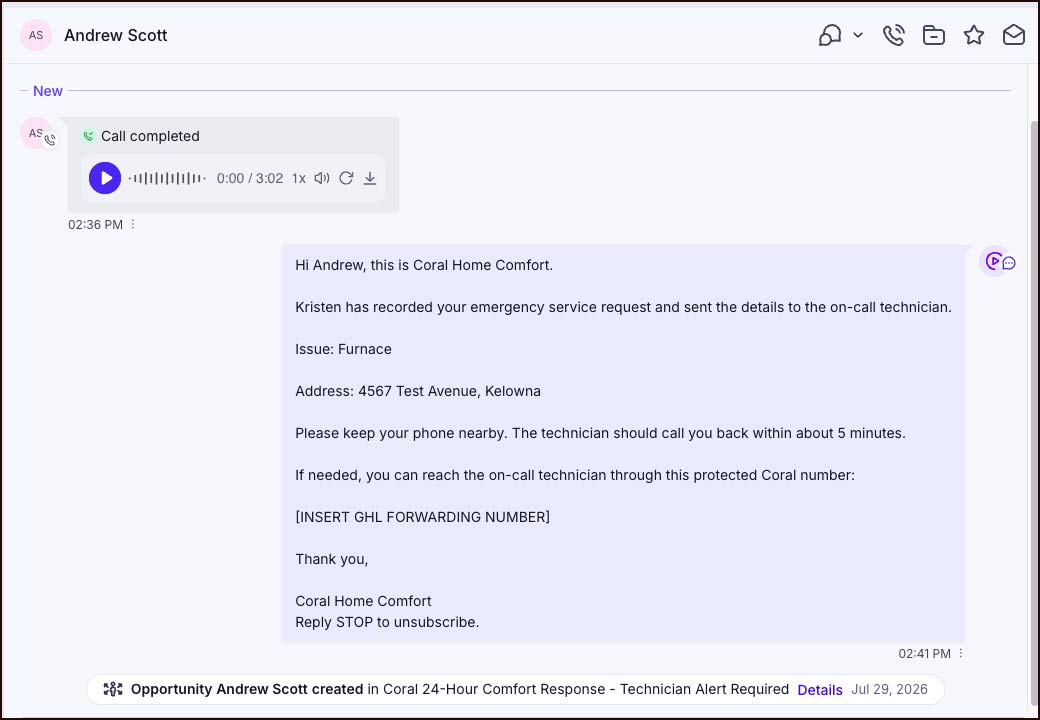The image size is (1040, 720).
Task: Restart the call recording playback
Action: coord(346,178)
